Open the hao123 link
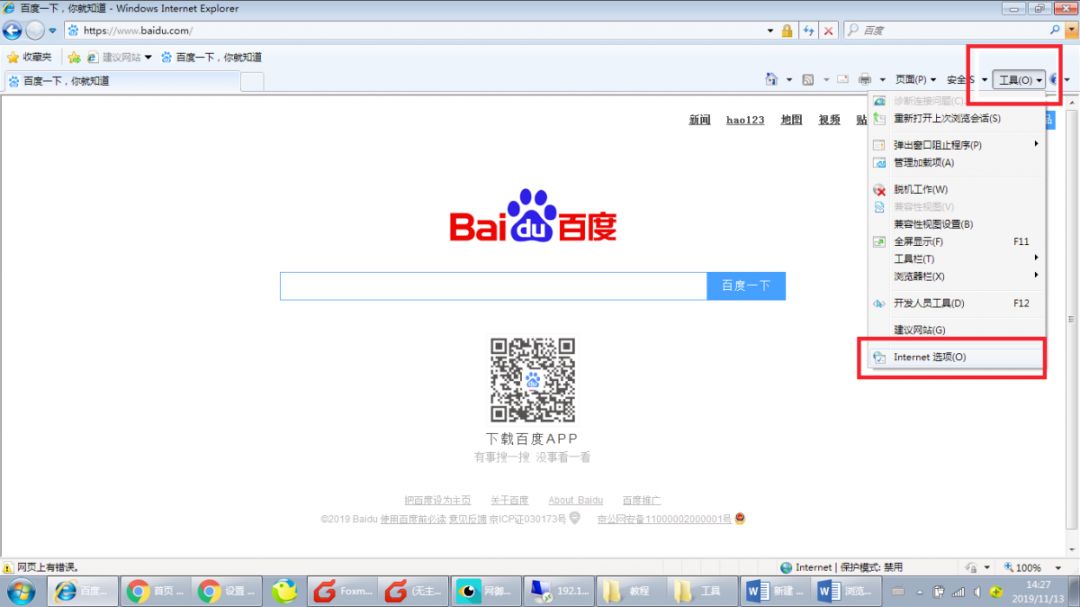 click(x=745, y=120)
